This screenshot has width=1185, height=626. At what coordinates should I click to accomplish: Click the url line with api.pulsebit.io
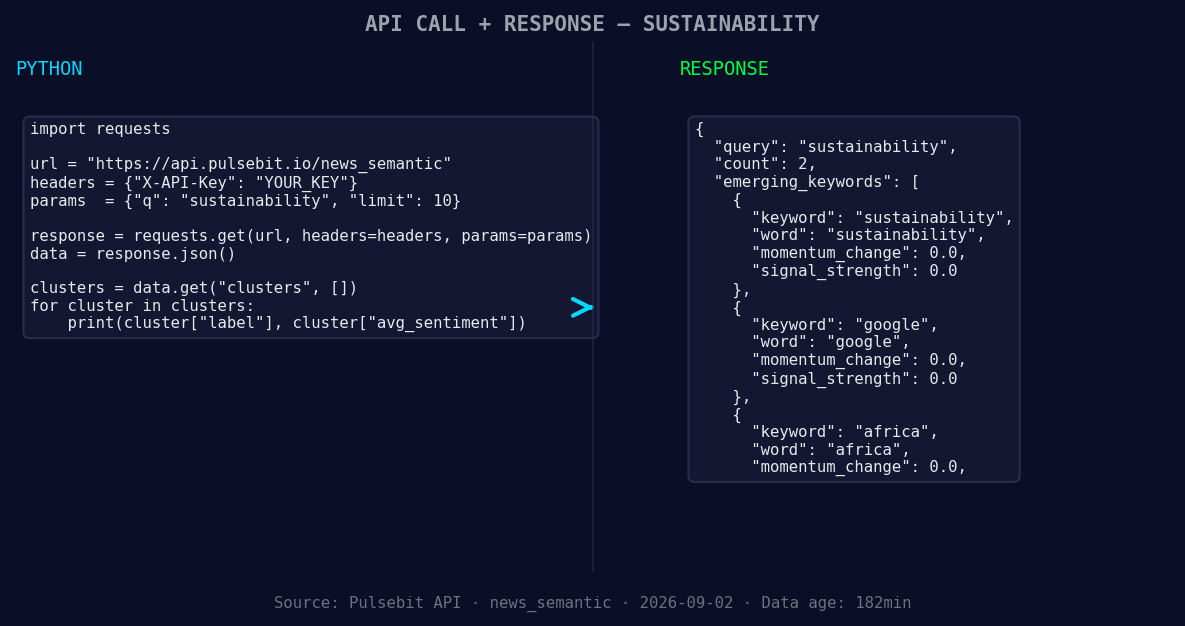(x=241, y=164)
